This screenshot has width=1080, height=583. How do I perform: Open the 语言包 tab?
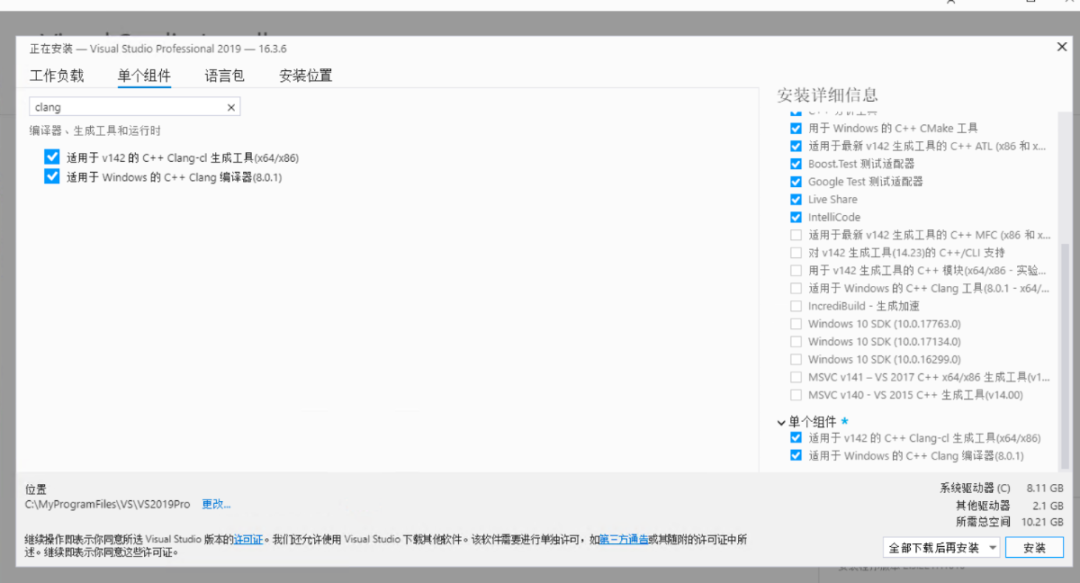(x=225, y=76)
